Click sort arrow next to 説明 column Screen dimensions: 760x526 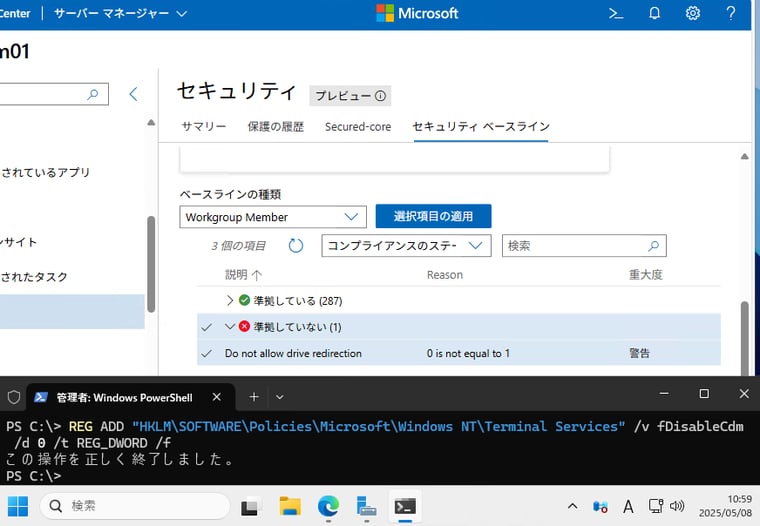[x=257, y=275]
